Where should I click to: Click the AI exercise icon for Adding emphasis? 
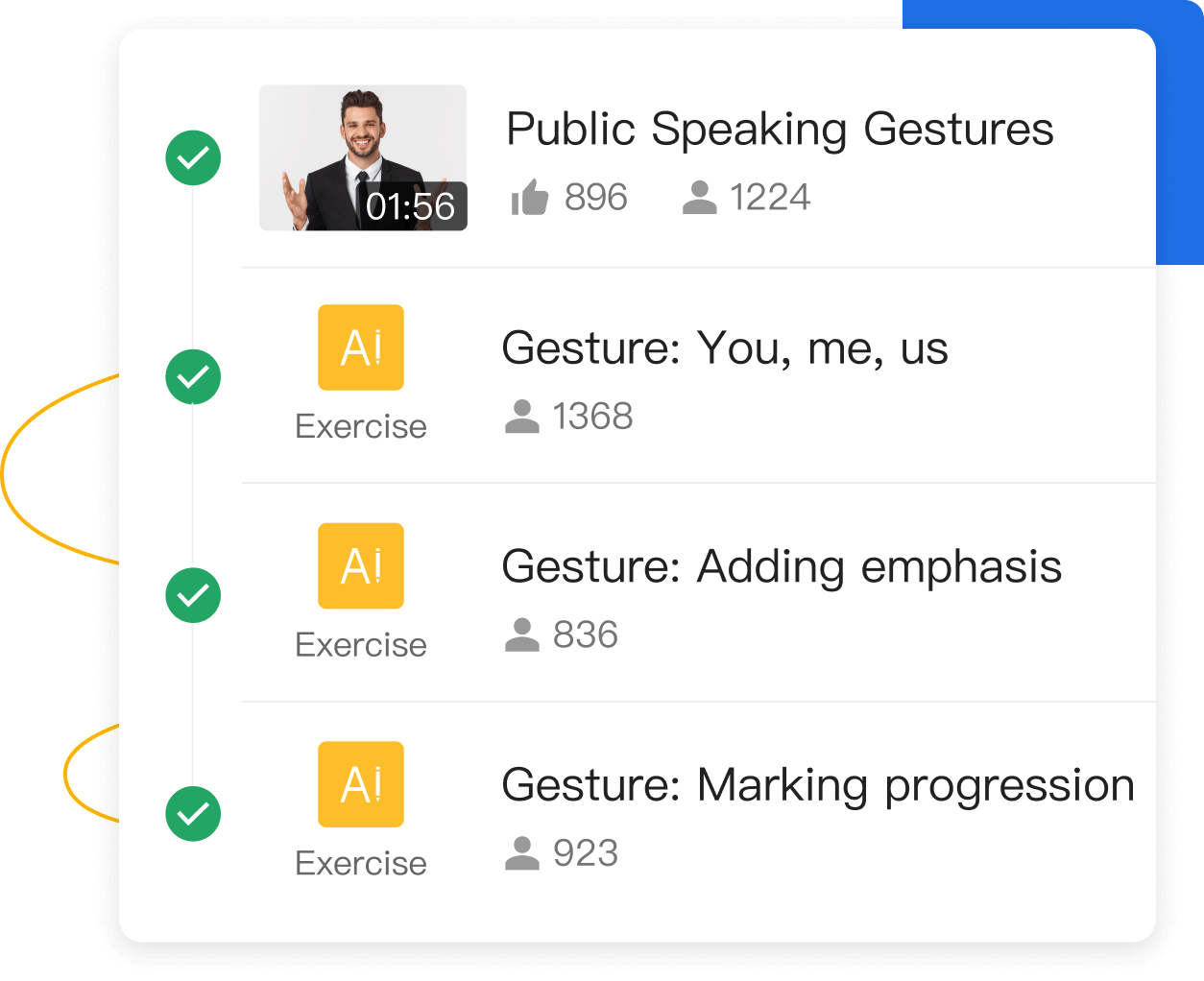[361, 565]
